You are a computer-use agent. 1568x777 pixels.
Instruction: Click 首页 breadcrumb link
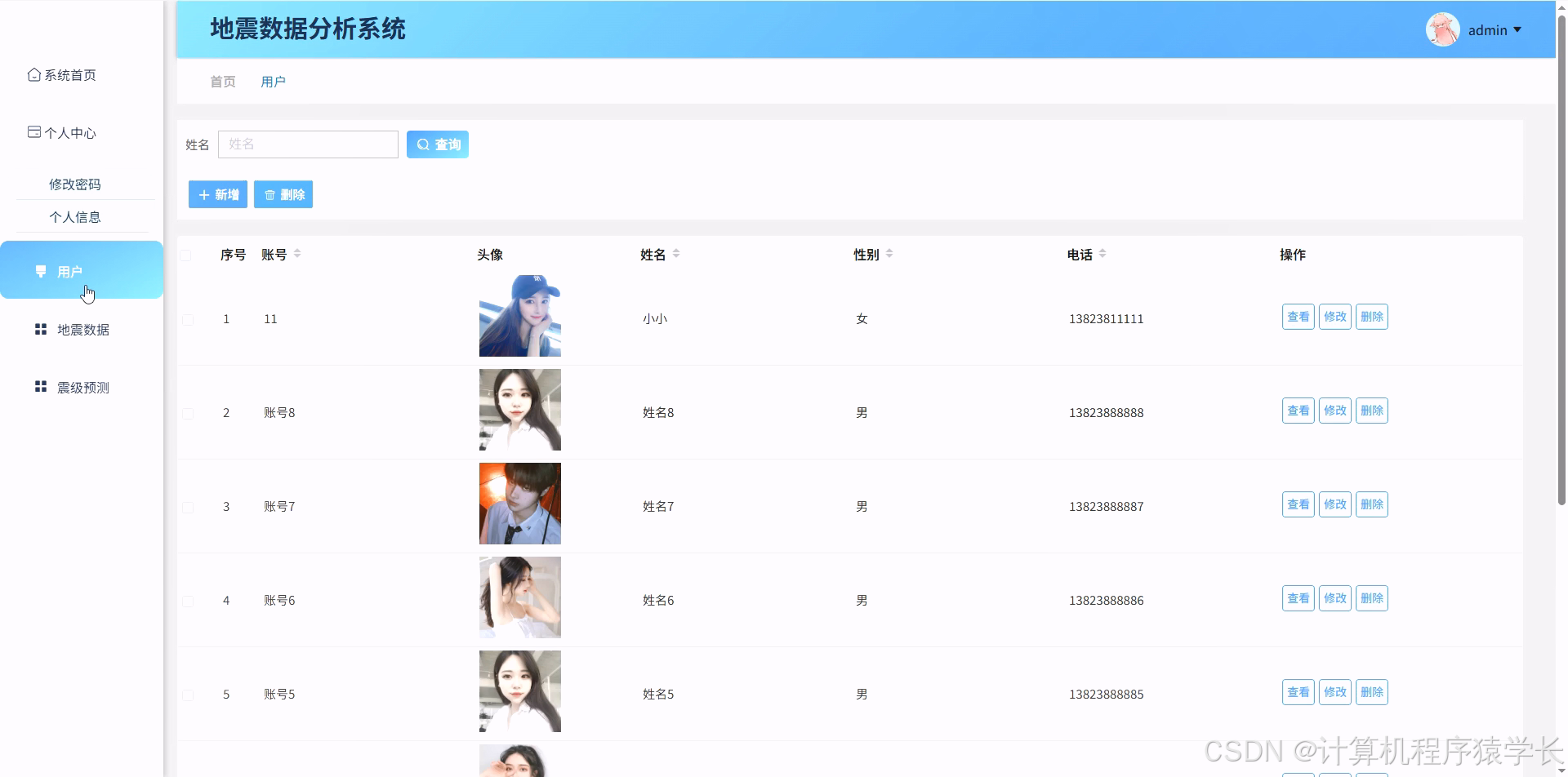(223, 82)
